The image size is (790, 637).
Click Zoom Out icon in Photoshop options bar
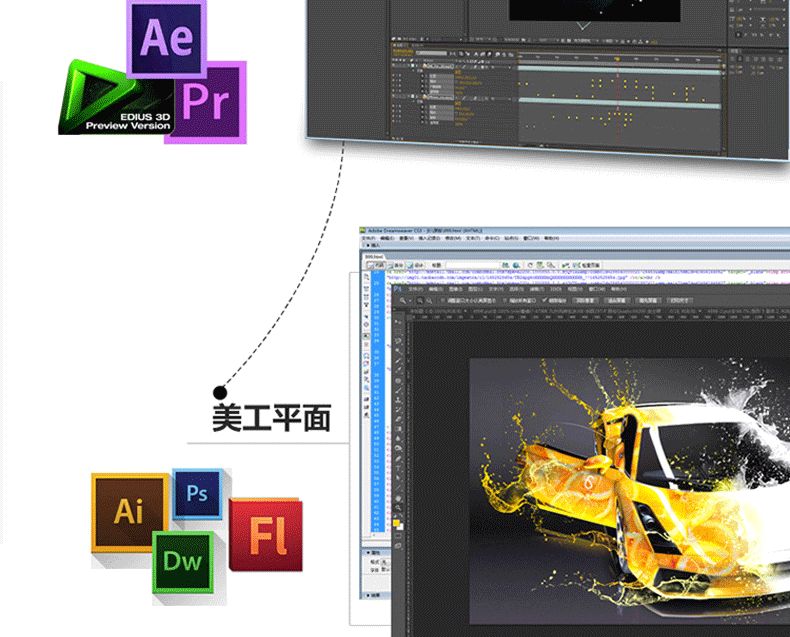(430, 300)
